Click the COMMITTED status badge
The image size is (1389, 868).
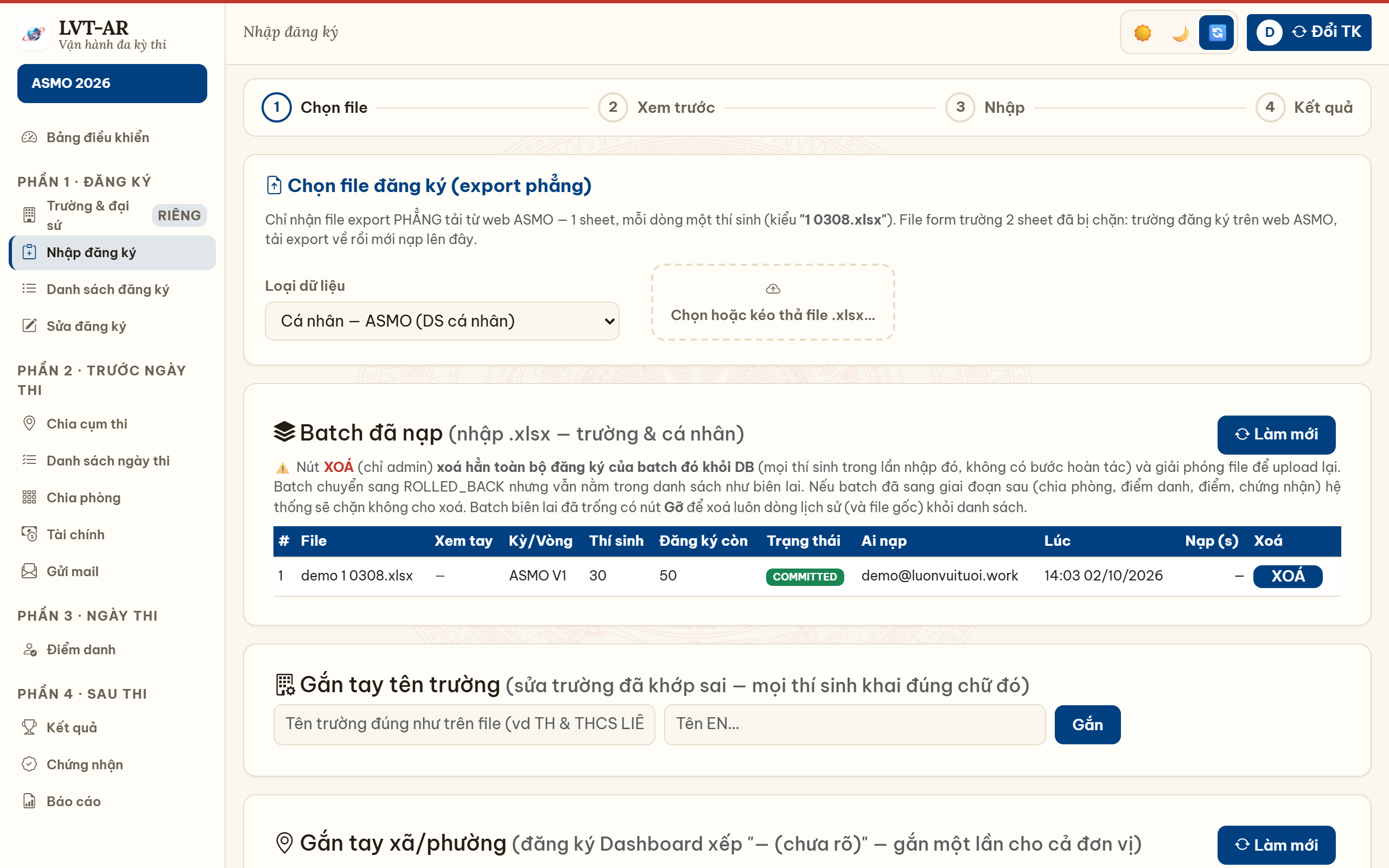click(805, 576)
